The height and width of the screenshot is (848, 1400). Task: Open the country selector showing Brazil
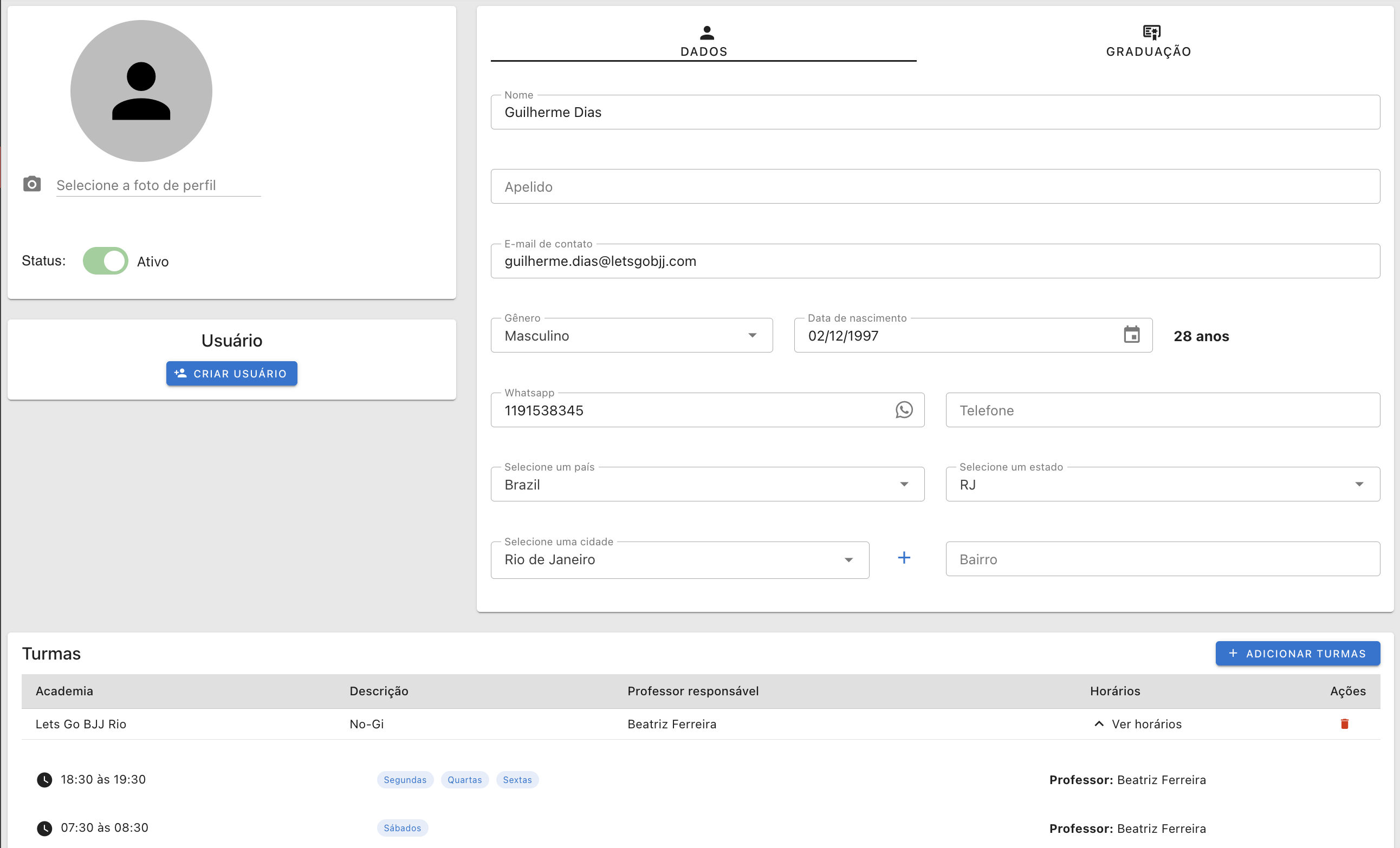[x=707, y=485]
